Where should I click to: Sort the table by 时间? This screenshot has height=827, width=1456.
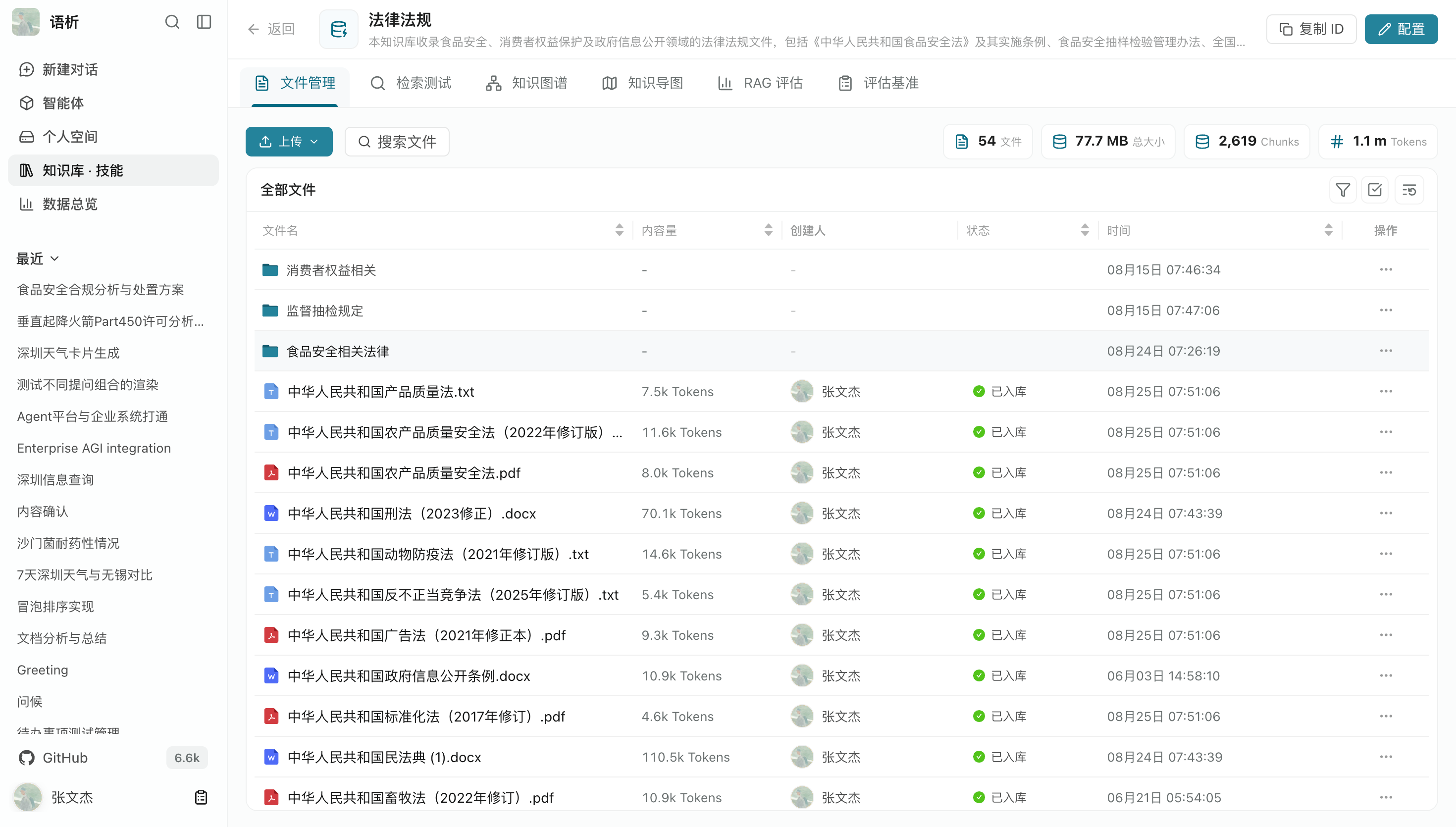(1328, 230)
